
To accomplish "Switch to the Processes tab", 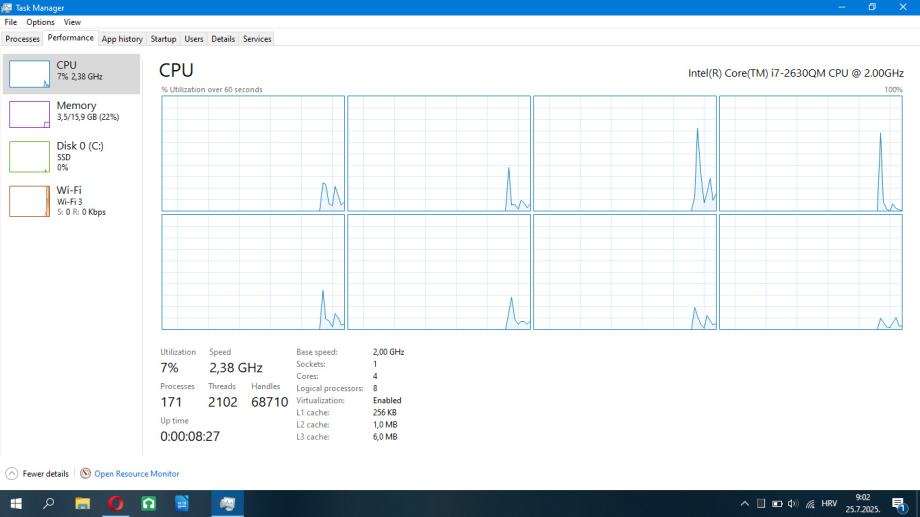I will [x=22, y=39].
